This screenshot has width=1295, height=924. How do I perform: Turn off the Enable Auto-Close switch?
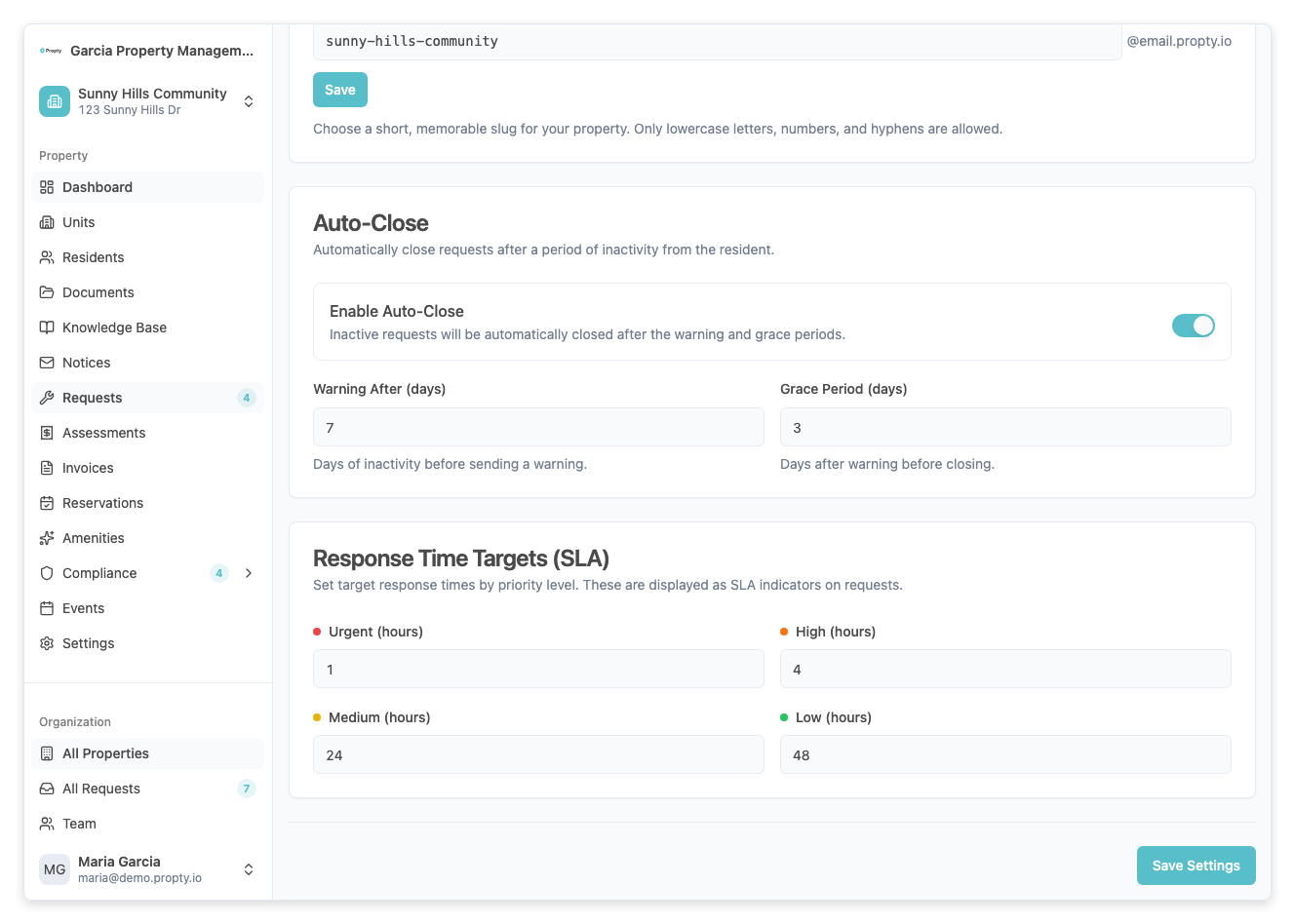pos(1194,326)
